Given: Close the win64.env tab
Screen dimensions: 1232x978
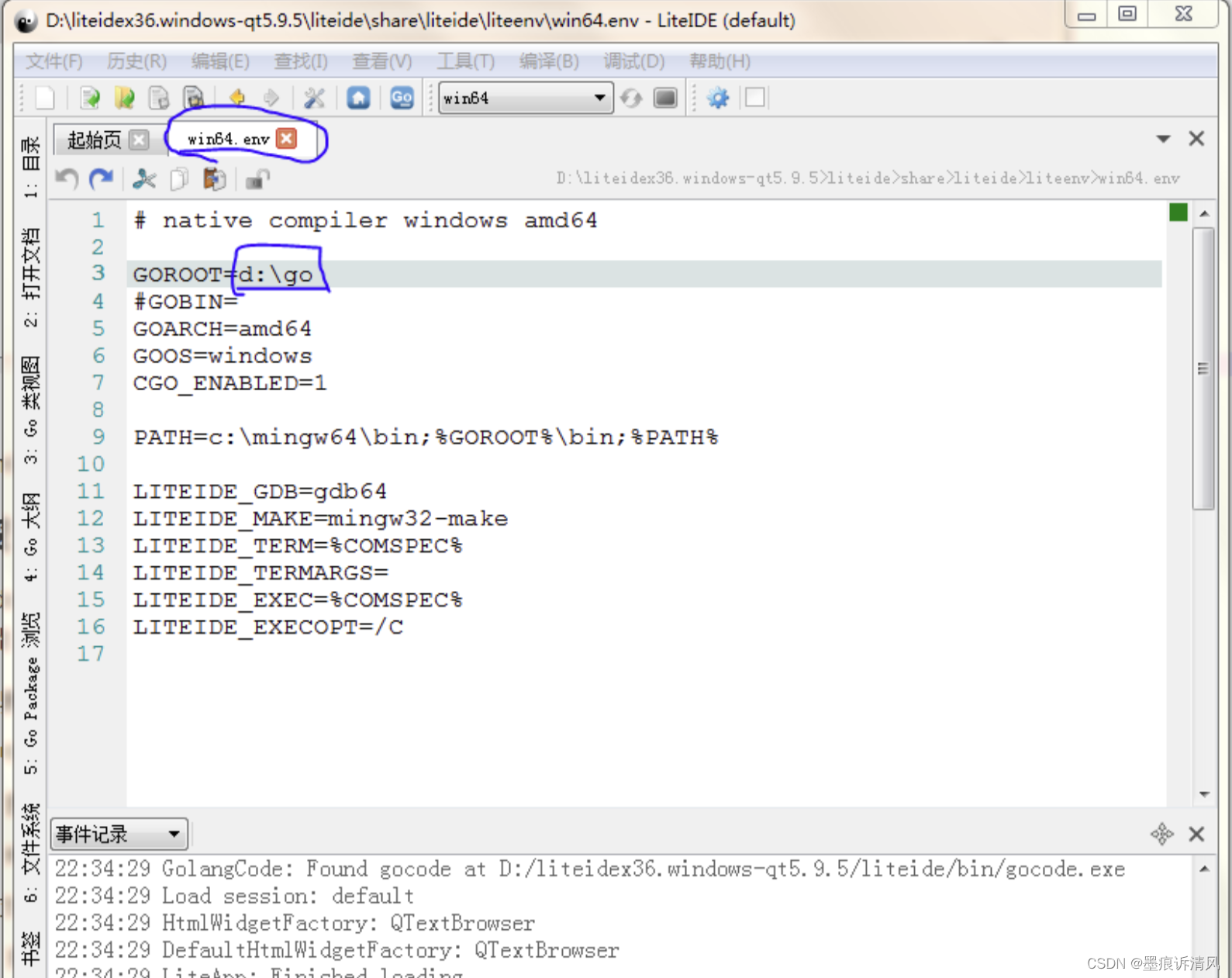Looking at the screenshot, I should coord(287,138).
